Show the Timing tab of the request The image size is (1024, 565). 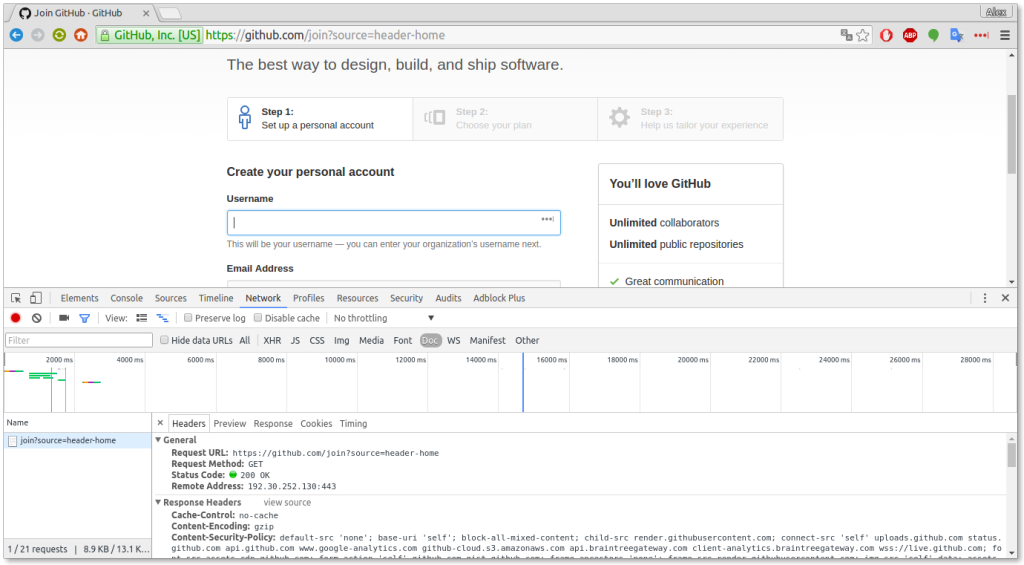click(x=353, y=423)
